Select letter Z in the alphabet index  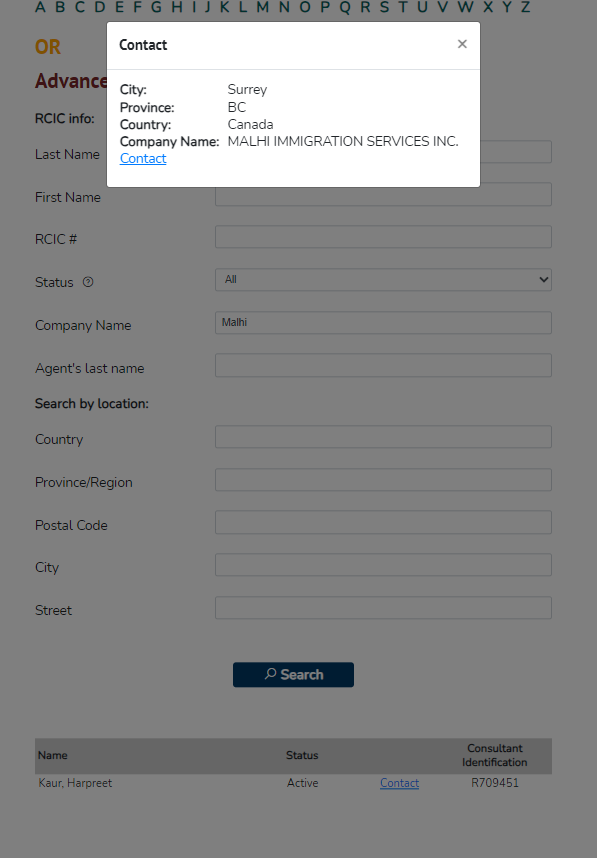(525, 7)
